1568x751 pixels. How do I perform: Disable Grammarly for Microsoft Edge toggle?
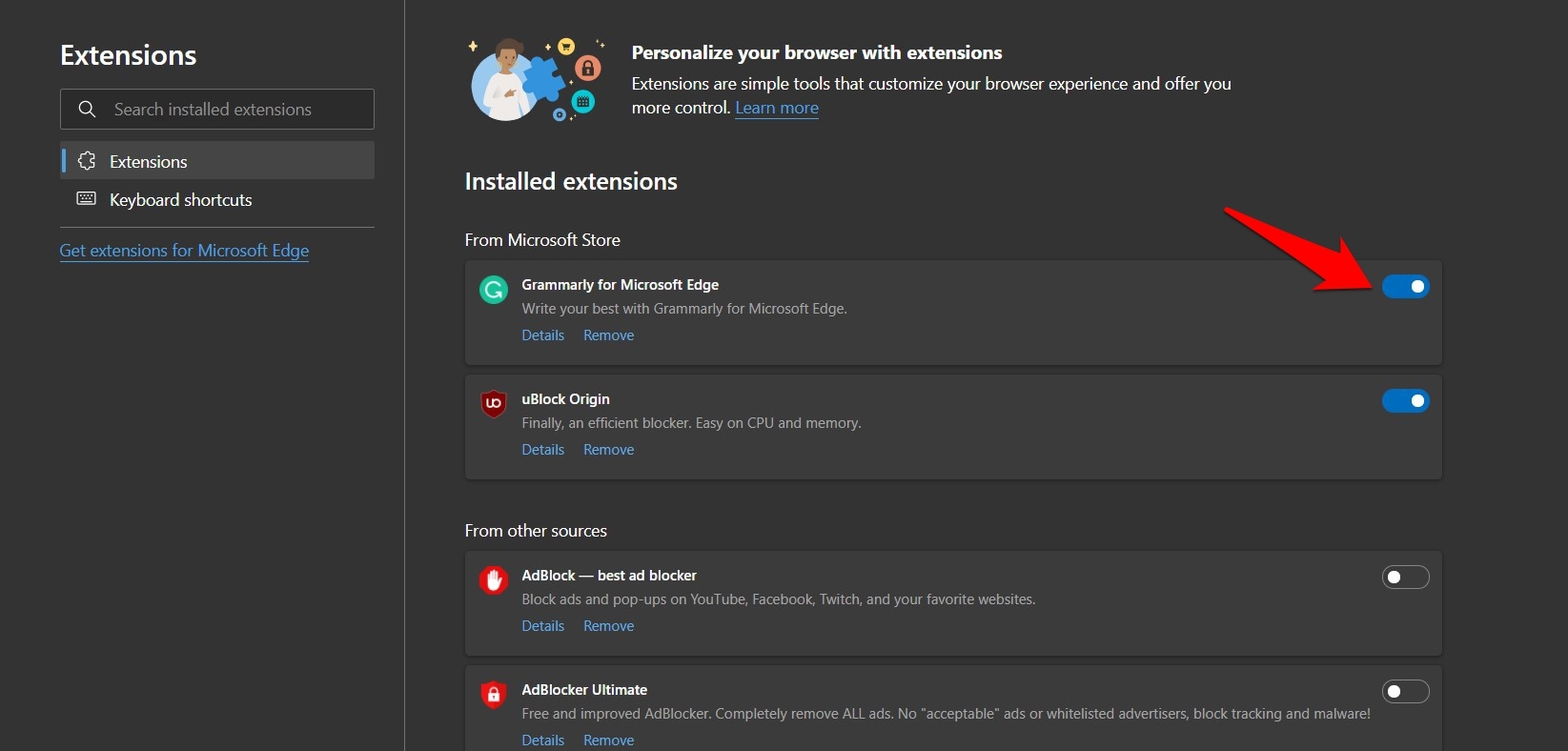pos(1405,286)
